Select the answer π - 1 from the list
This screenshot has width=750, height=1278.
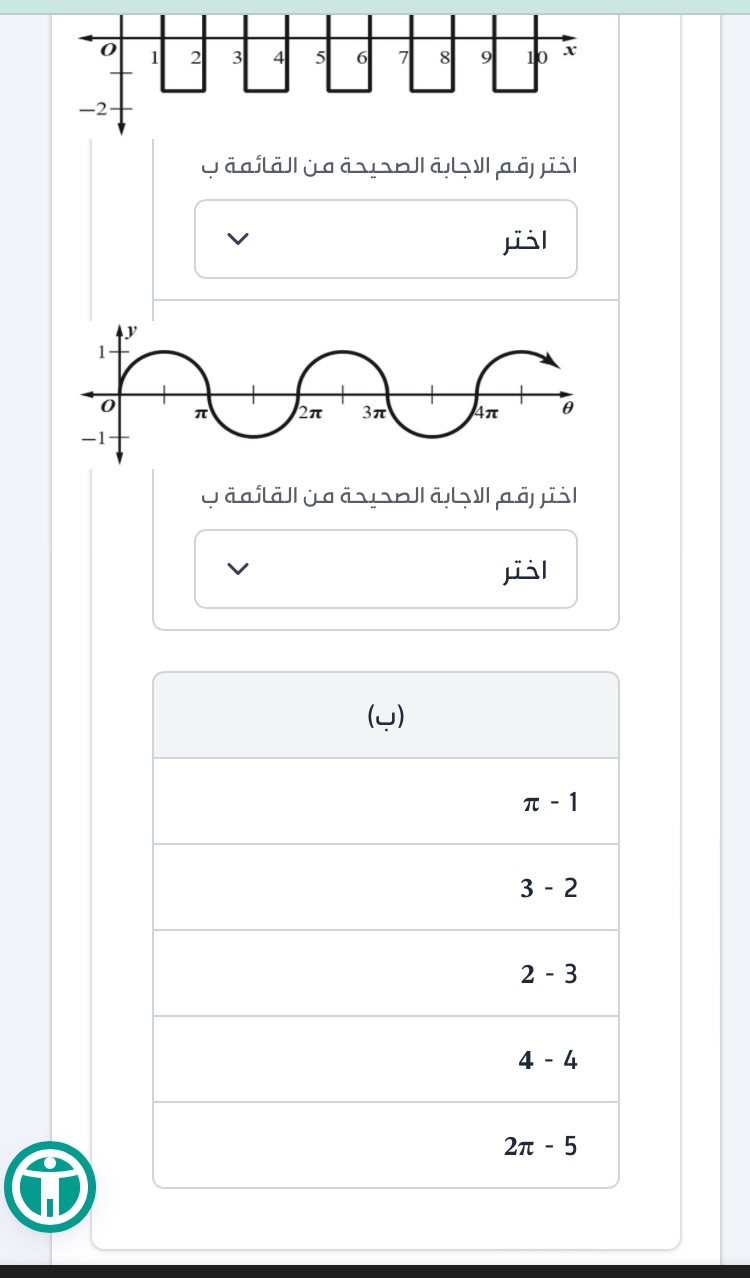click(549, 801)
